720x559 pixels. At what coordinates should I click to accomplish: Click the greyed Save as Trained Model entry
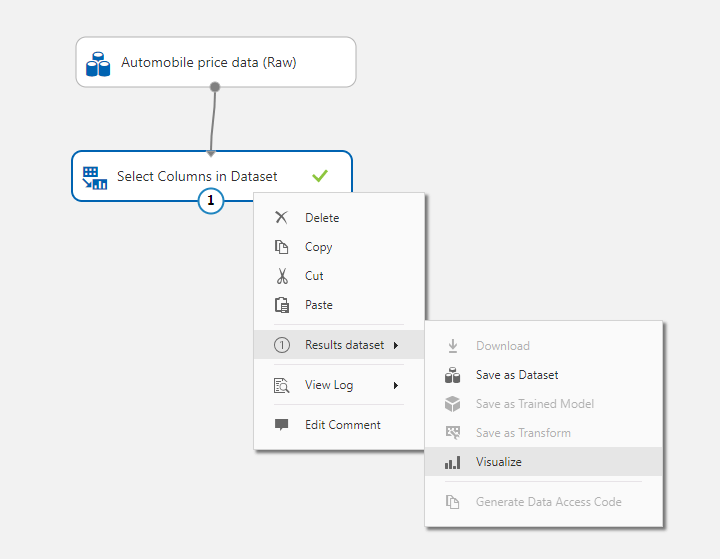(x=544, y=404)
